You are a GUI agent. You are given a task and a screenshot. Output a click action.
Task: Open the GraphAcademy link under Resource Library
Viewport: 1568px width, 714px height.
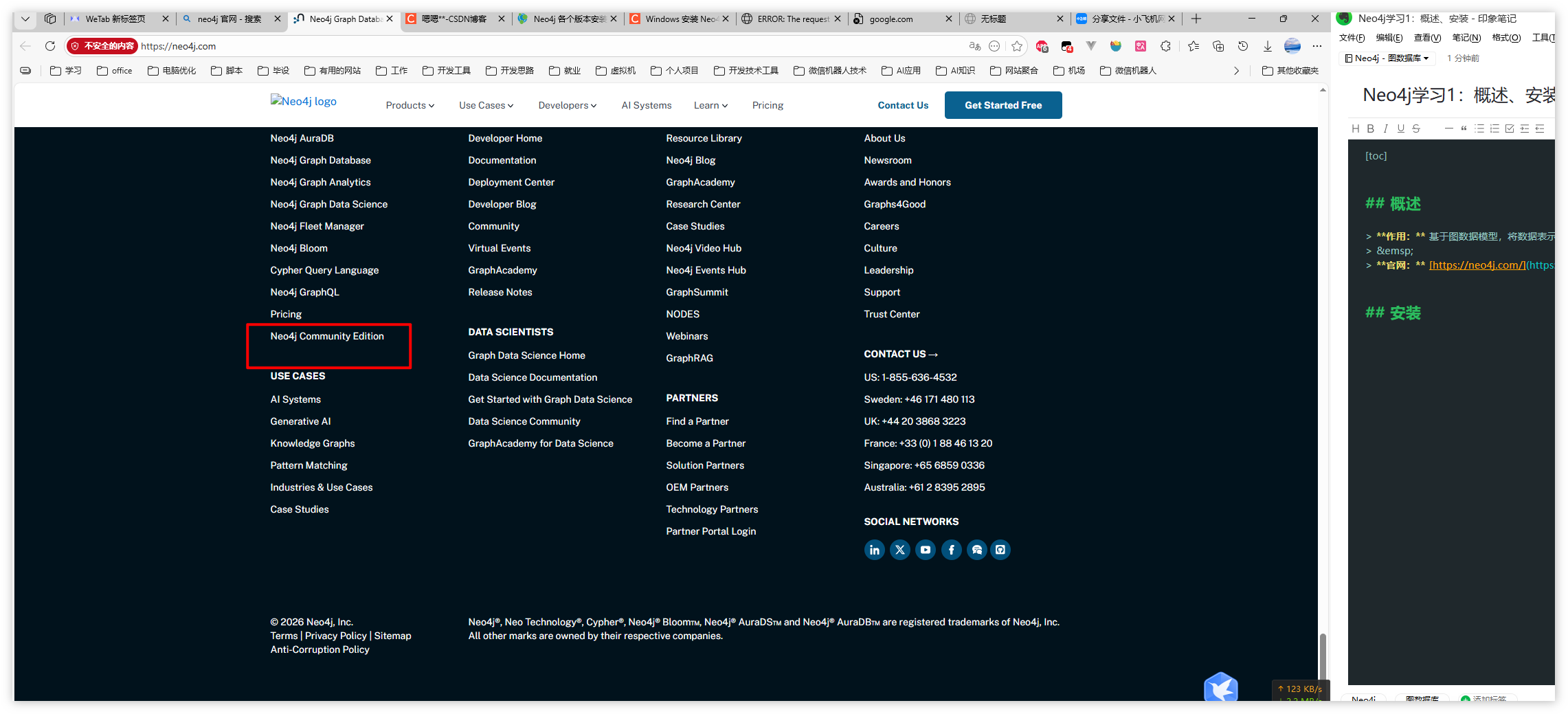pyautogui.click(x=700, y=182)
